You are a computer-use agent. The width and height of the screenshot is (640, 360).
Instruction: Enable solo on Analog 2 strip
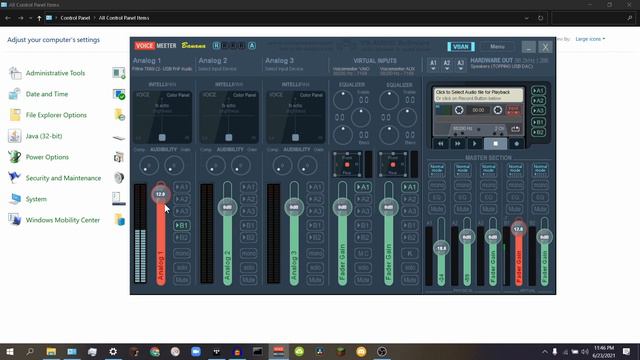pos(248,268)
